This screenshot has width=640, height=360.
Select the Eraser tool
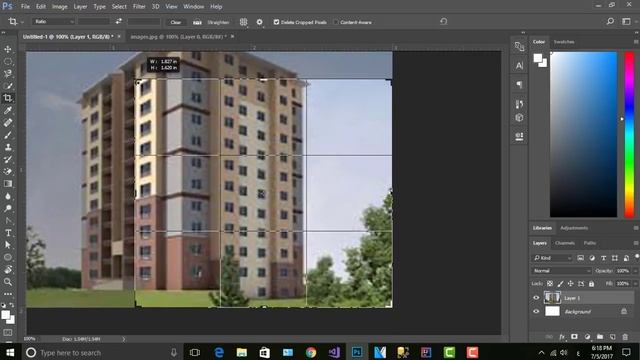(8, 171)
